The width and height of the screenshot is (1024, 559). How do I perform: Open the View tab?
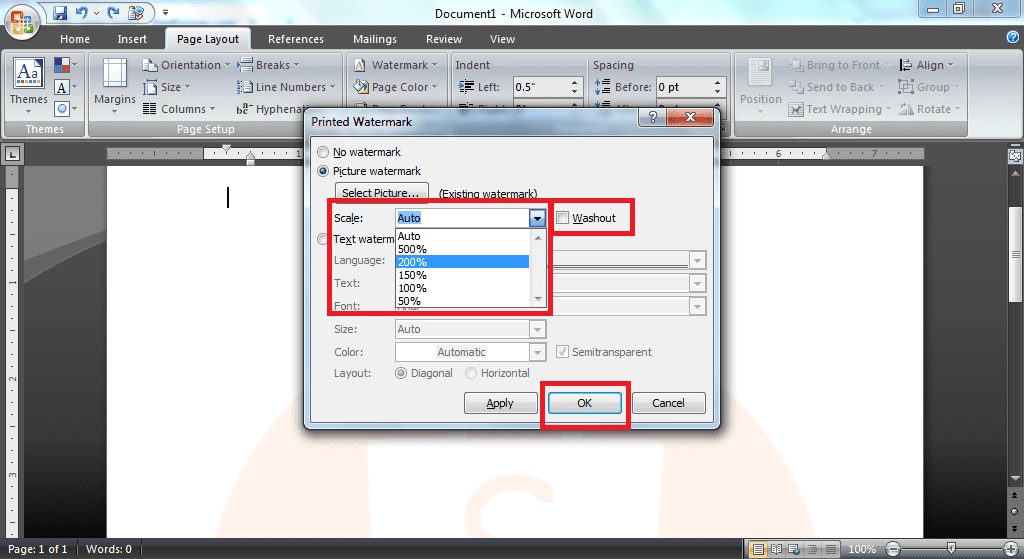502,39
